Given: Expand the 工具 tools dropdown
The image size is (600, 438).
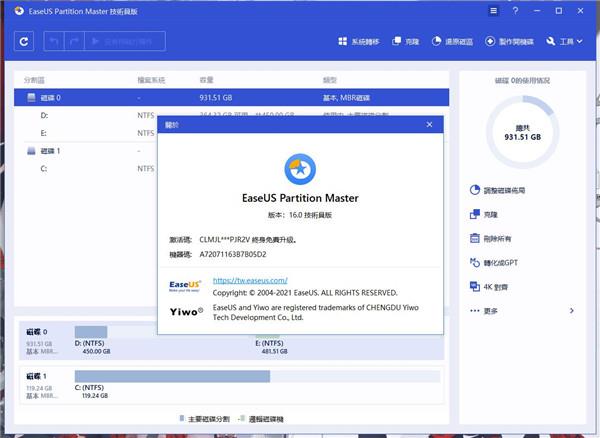Looking at the screenshot, I should (x=564, y=41).
